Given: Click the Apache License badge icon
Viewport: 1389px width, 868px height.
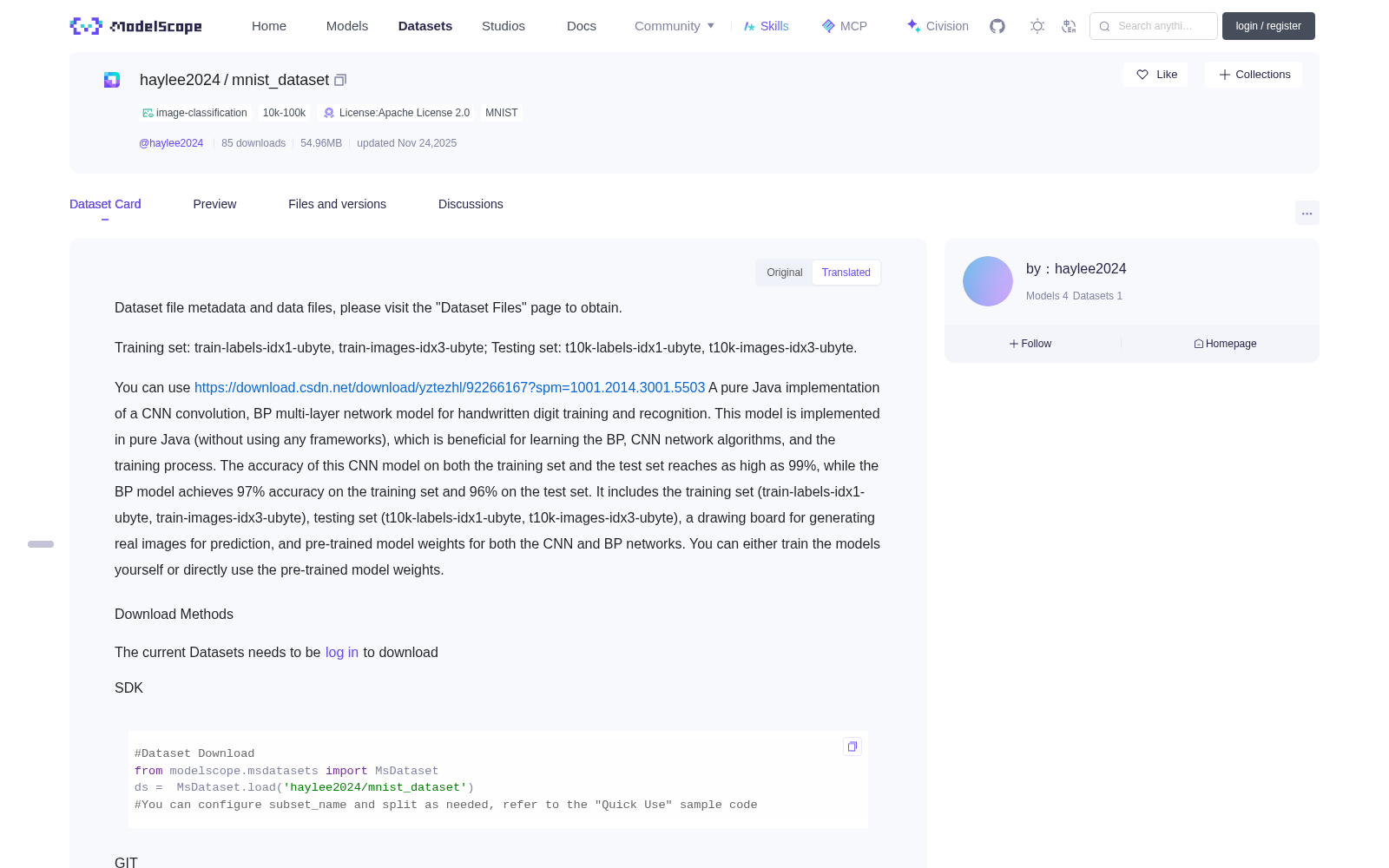Looking at the screenshot, I should coord(329,113).
